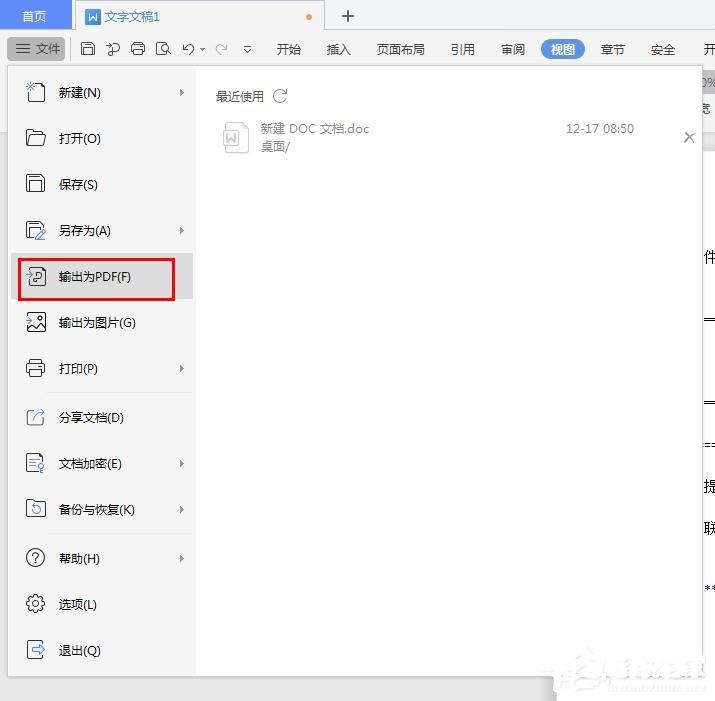The height and width of the screenshot is (701, 715).
Task: Open the 章节 ribbon tab
Action: tap(612, 49)
